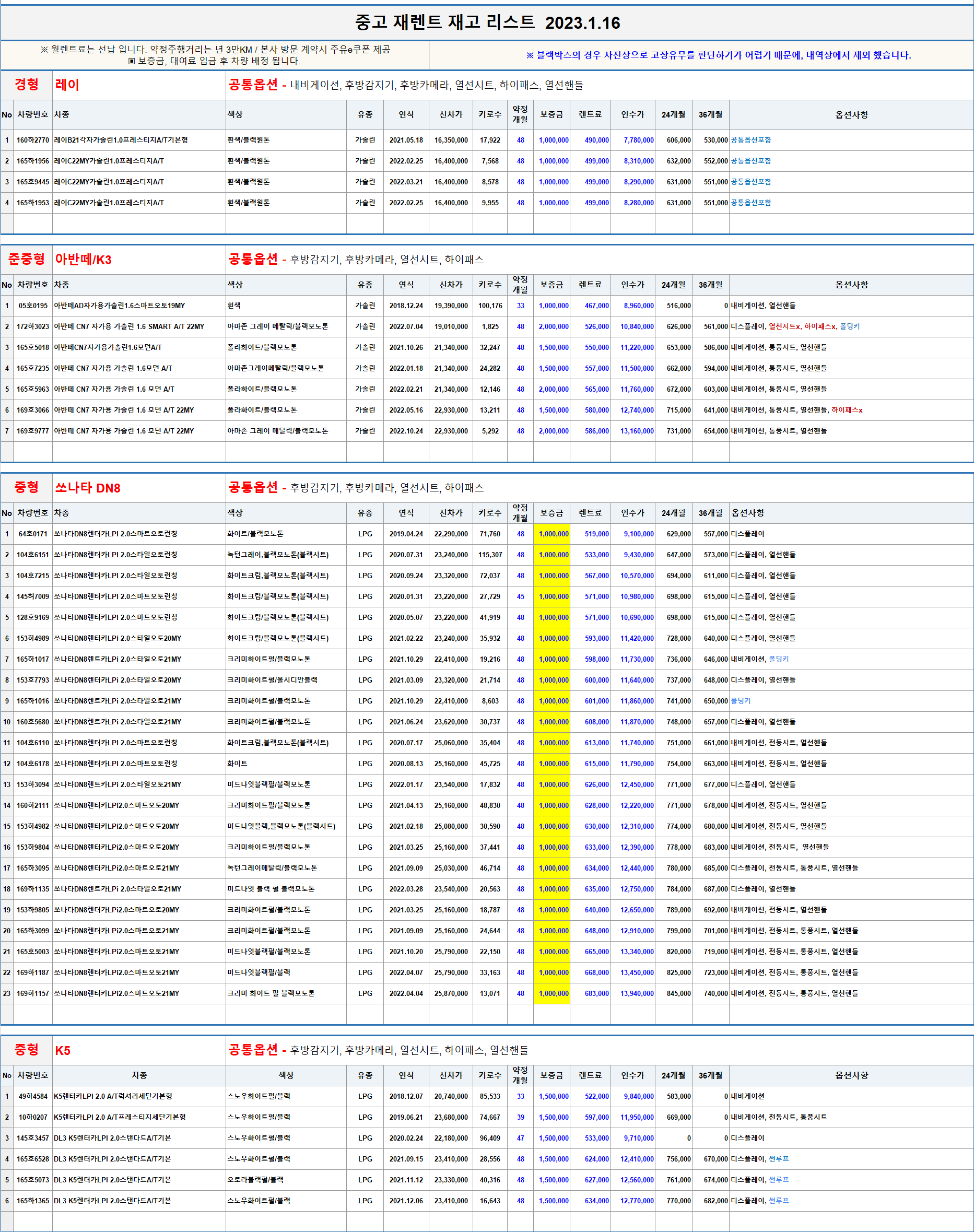Image resolution: width=974 pixels, height=1232 pixels.
Task: Select car number 64호0171
Action: pyautogui.click(x=32, y=534)
